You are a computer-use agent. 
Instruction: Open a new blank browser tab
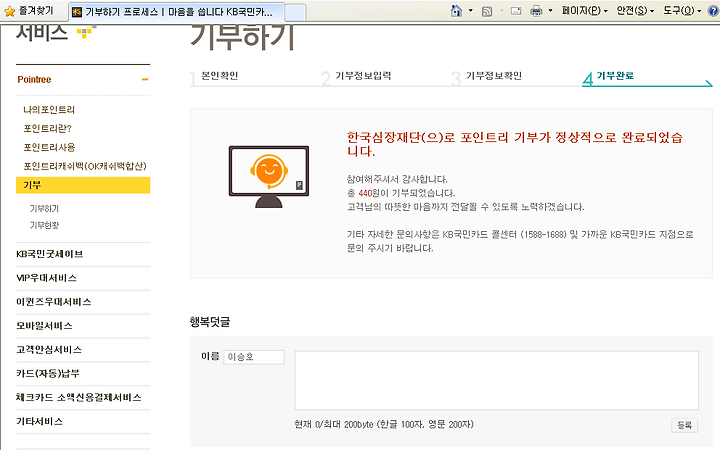click(295, 12)
